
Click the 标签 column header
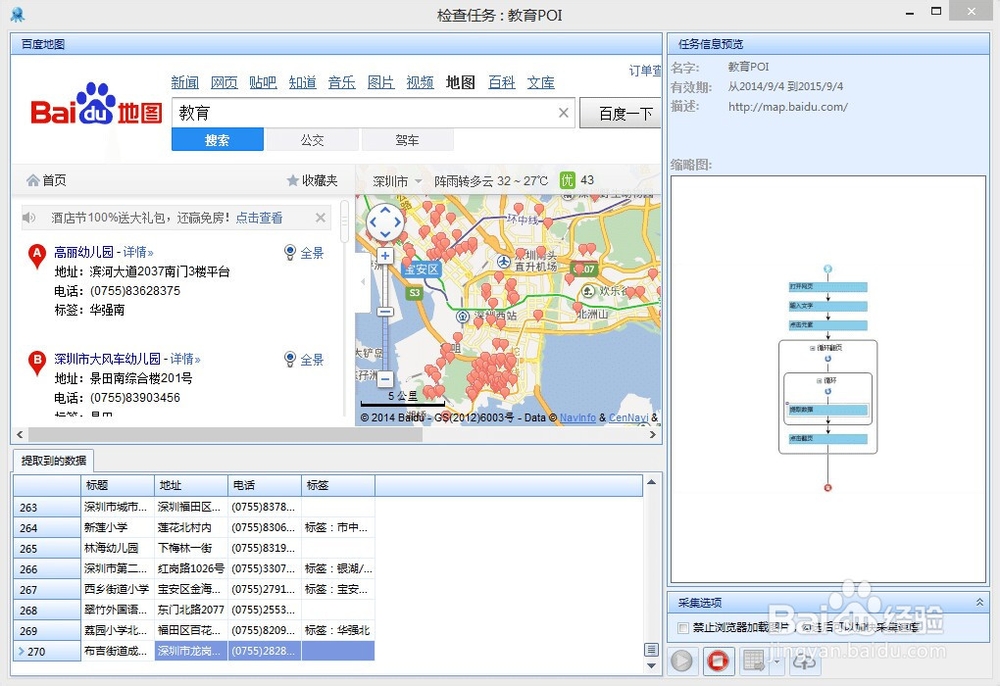[338, 485]
